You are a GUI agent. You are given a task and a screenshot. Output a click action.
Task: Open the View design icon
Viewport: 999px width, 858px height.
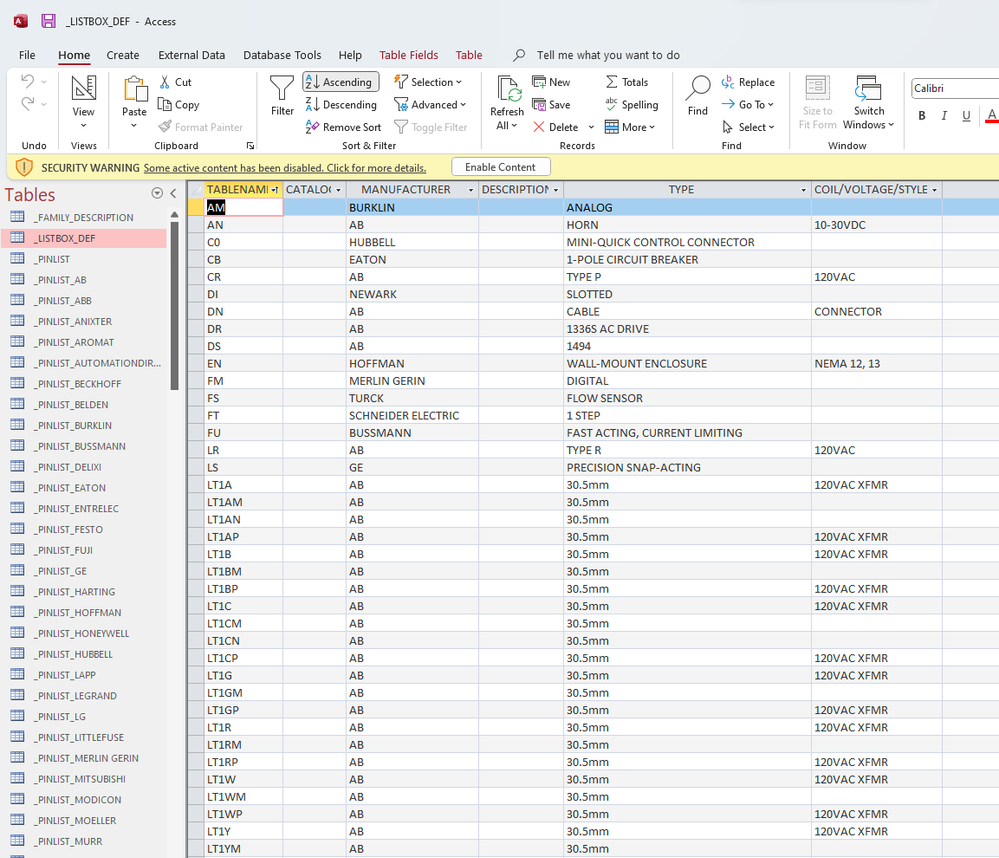point(83,87)
